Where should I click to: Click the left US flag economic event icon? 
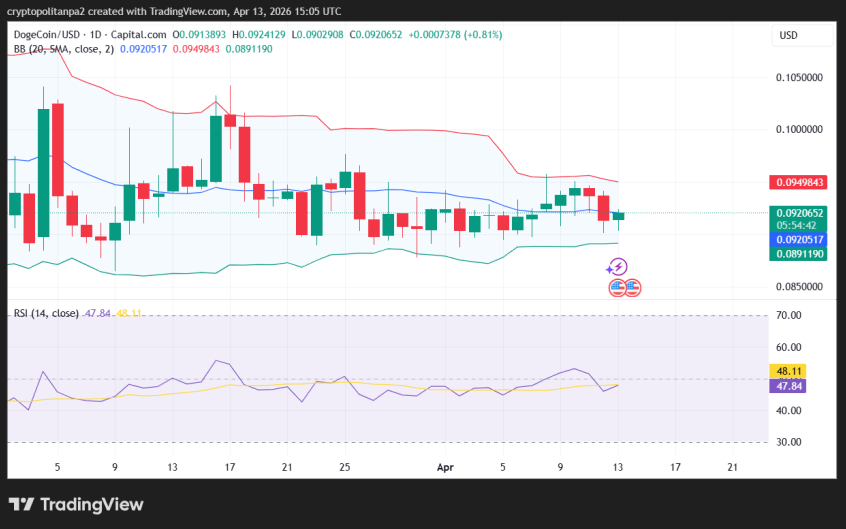[x=617, y=288]
